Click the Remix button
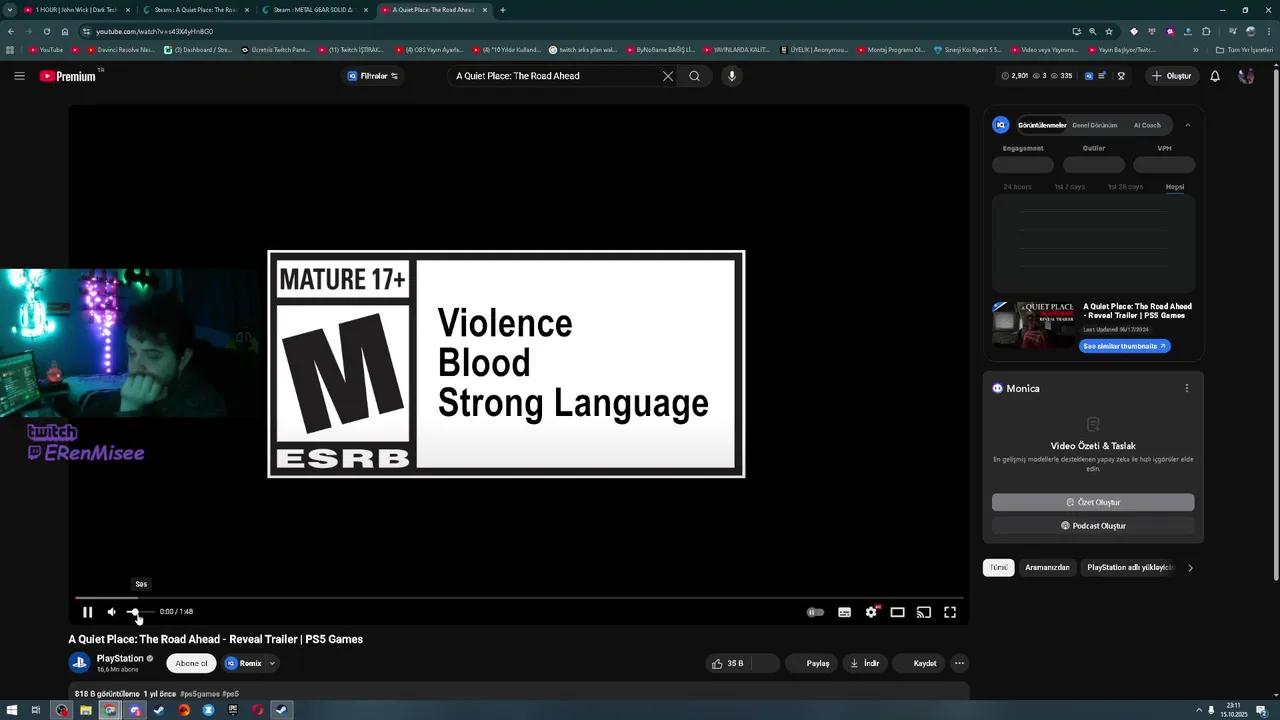 [243, 663]
